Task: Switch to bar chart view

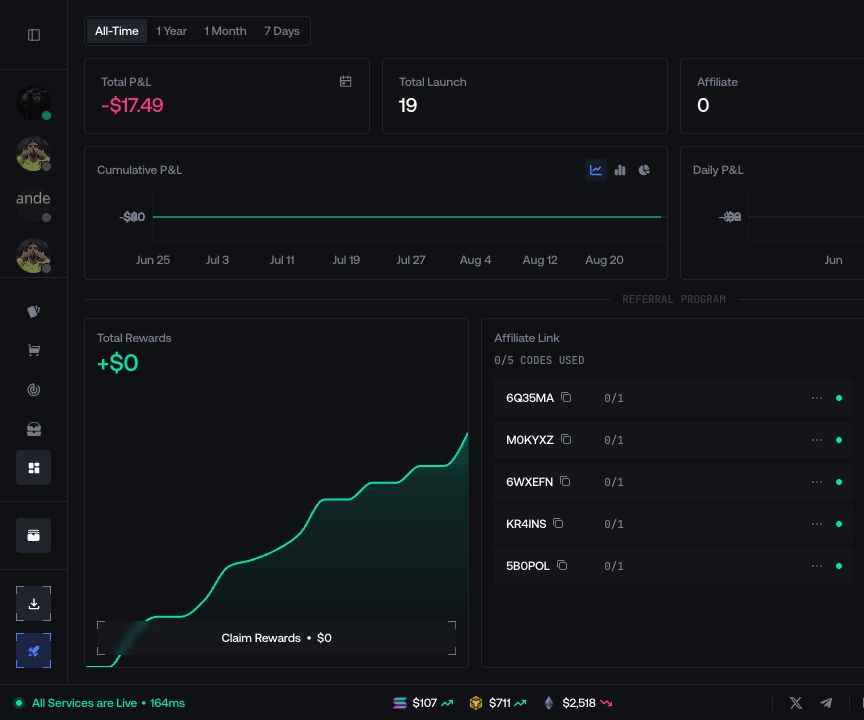Action: [x=620, y=170]
